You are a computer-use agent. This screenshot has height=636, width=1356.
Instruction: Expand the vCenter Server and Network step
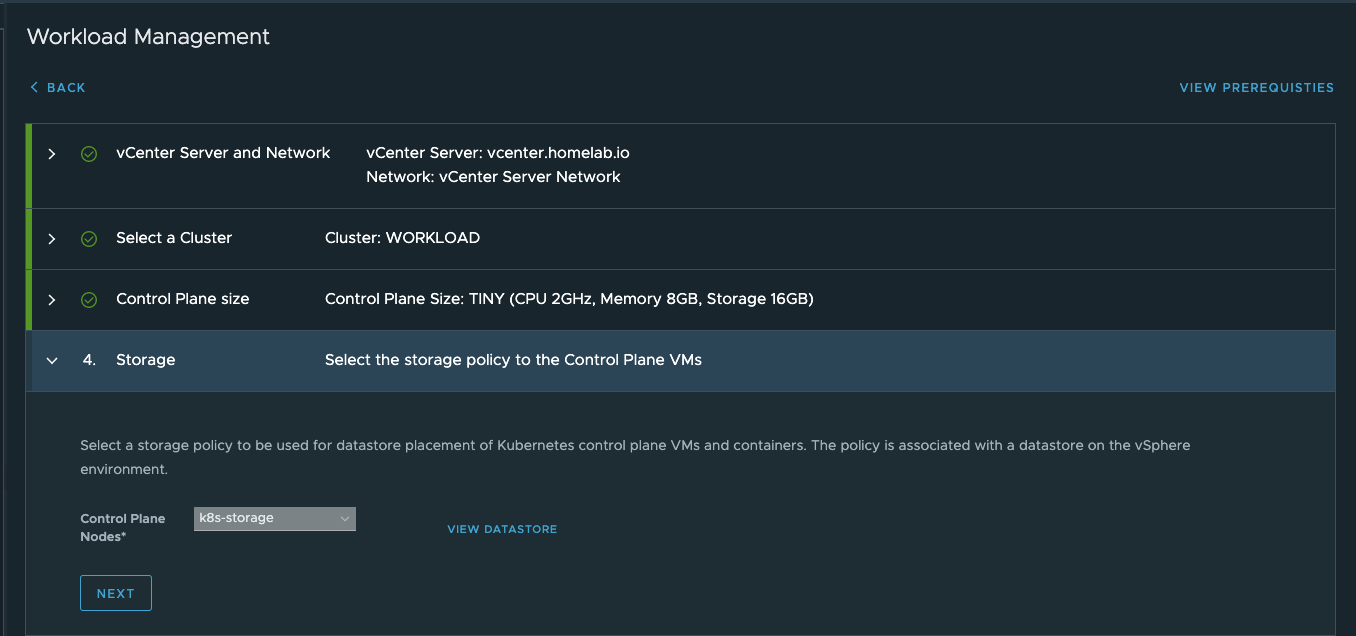[x=52, y=154]
